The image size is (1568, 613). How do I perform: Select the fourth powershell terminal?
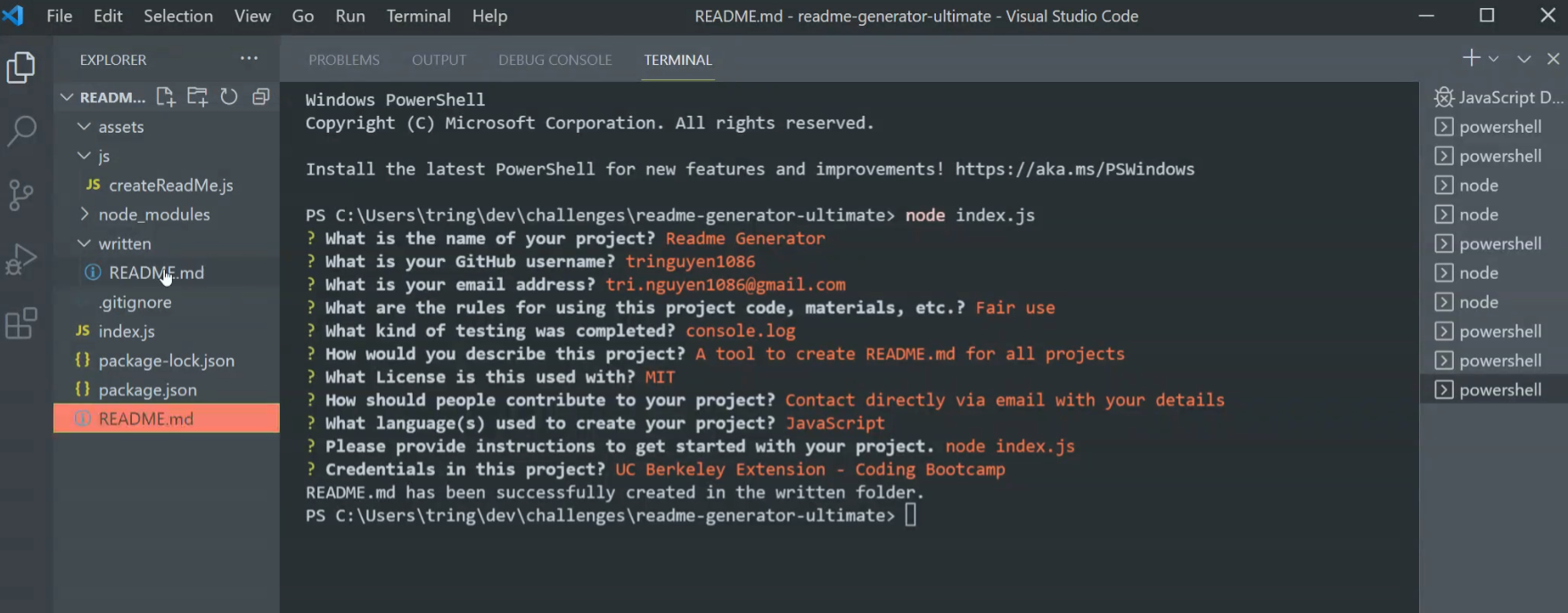coord(1494,331)
